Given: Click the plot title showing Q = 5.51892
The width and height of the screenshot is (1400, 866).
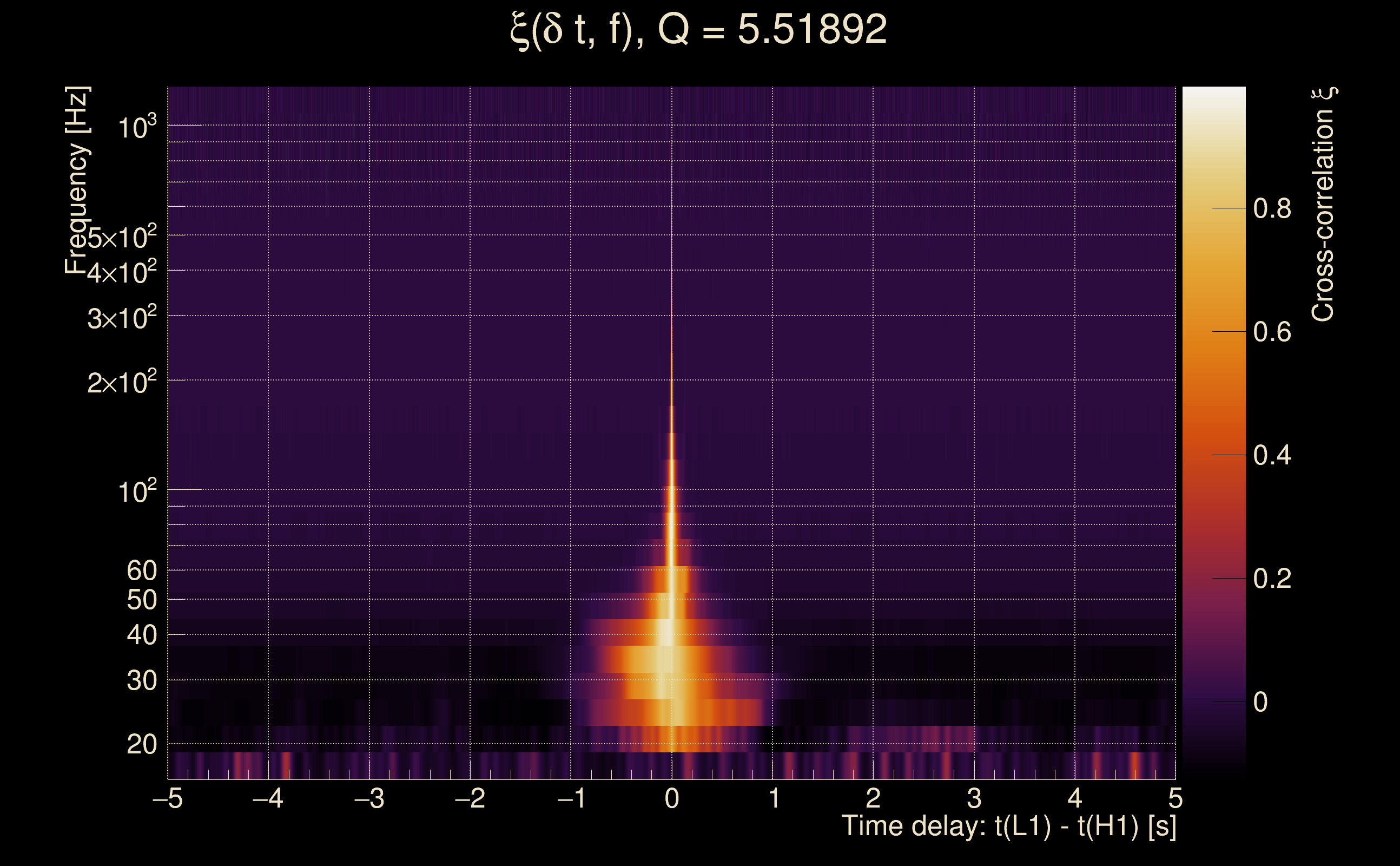Looking at the screenshot, I should tap(698, 30).
